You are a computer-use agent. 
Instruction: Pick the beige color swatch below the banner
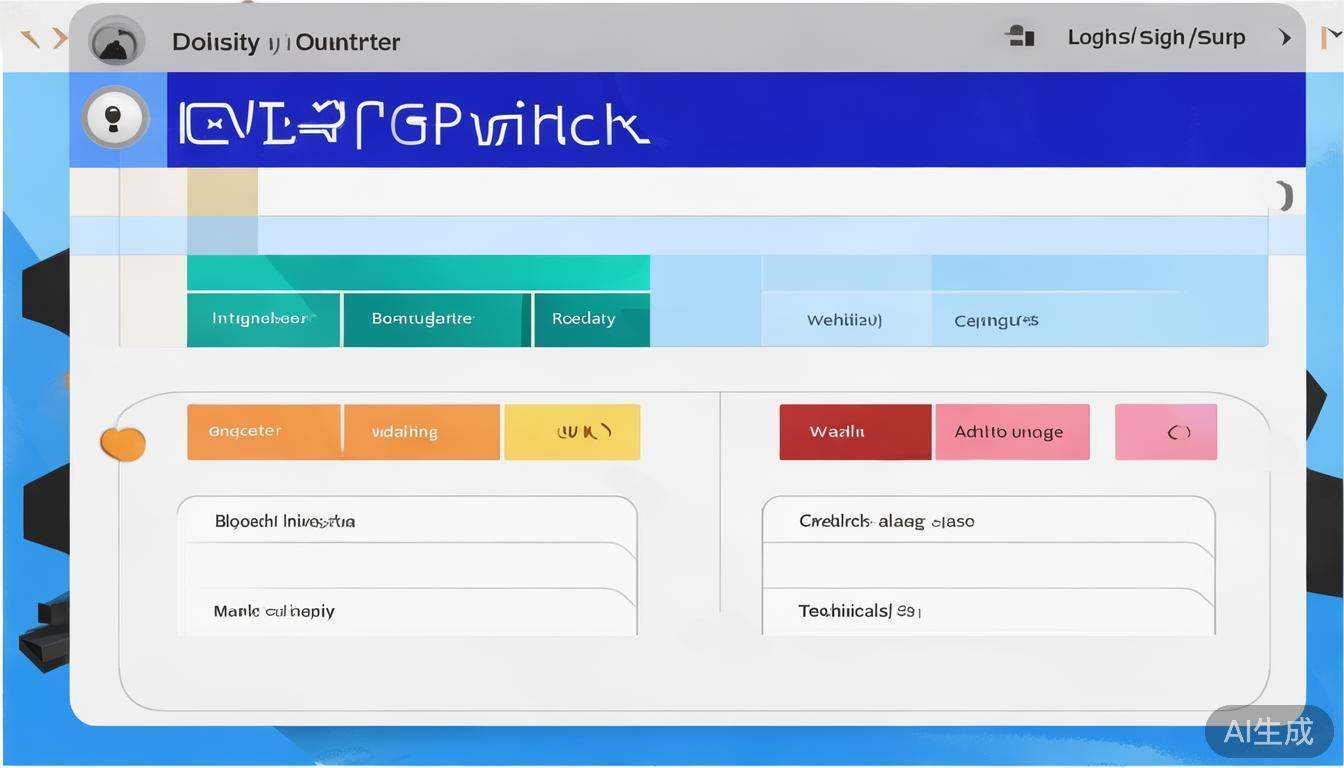[222, 192]
